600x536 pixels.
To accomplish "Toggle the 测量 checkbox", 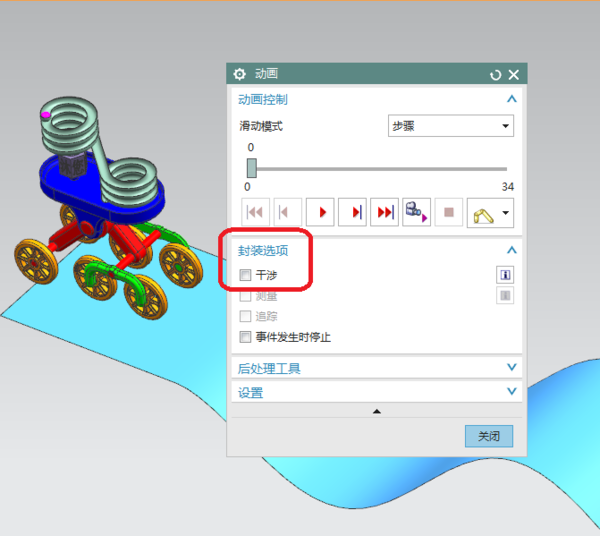I will tap(245, 296).
